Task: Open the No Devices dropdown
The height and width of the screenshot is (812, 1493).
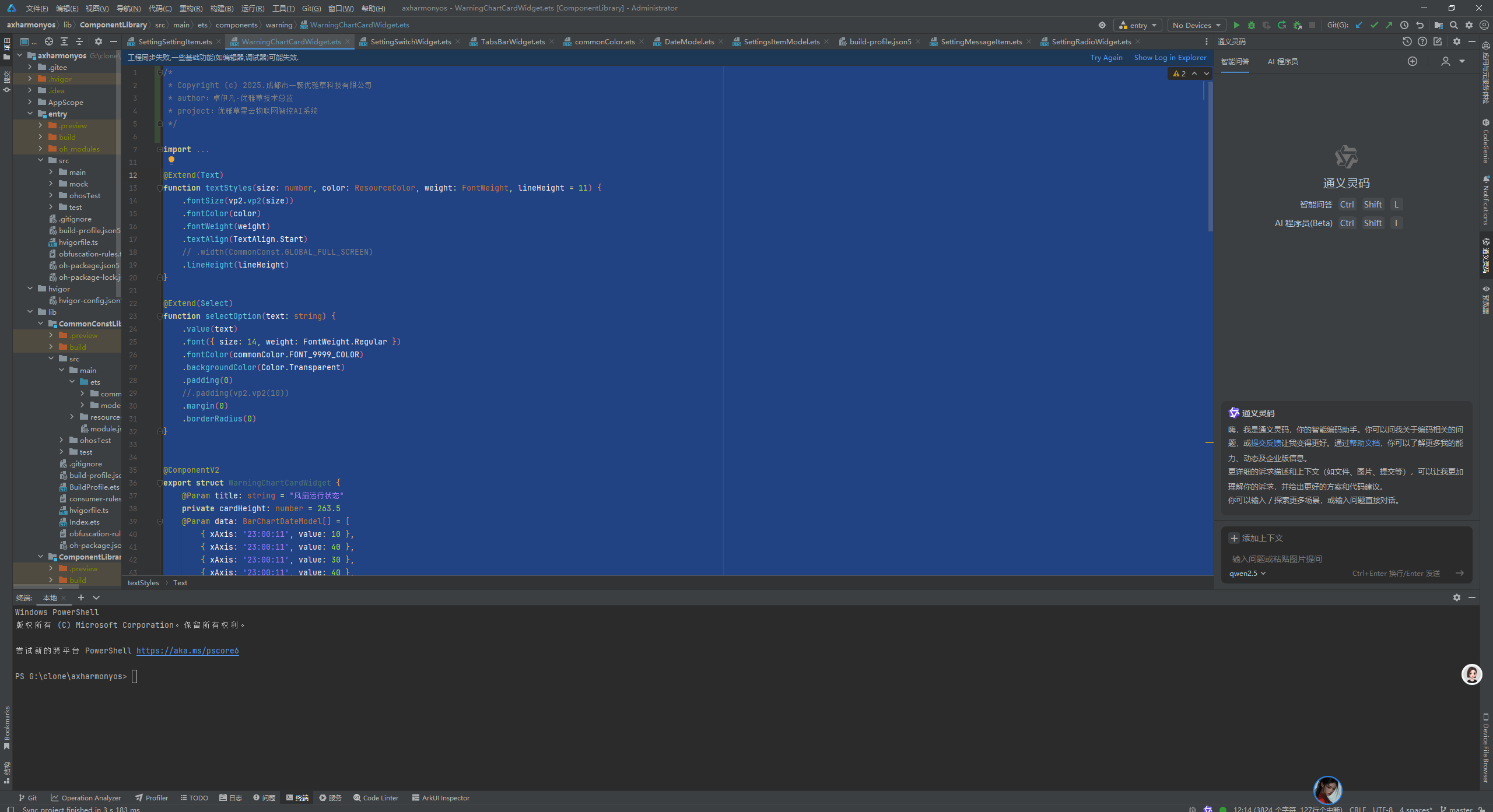Action: pyautogui.click(x=1196, y=25)
